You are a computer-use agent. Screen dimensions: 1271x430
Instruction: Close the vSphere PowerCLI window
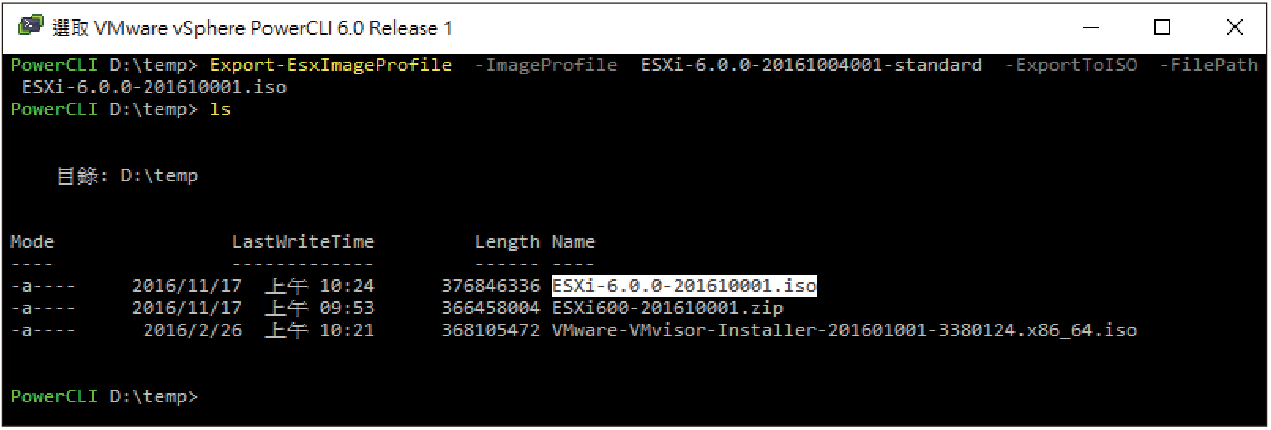pyautogui.click(x=1233, y=28)
